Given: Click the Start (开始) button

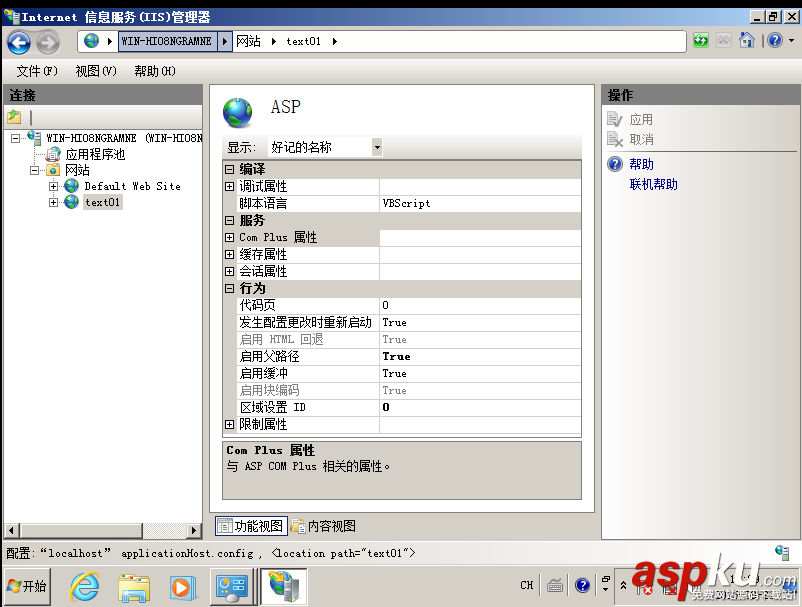Looking at the screenshot, I should [x=27, y=586].
